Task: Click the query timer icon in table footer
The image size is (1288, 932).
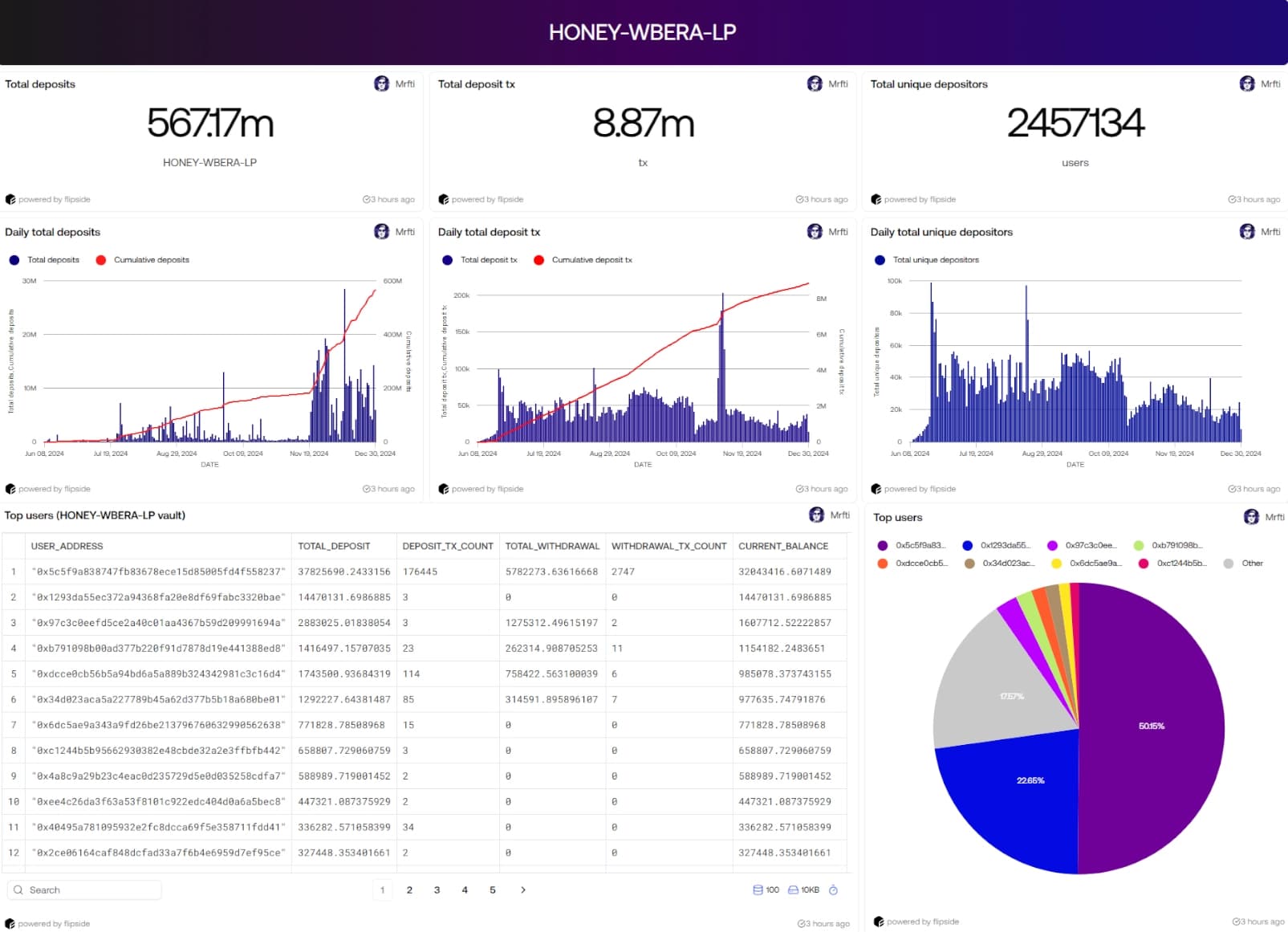Action: [x=833, y=889]
